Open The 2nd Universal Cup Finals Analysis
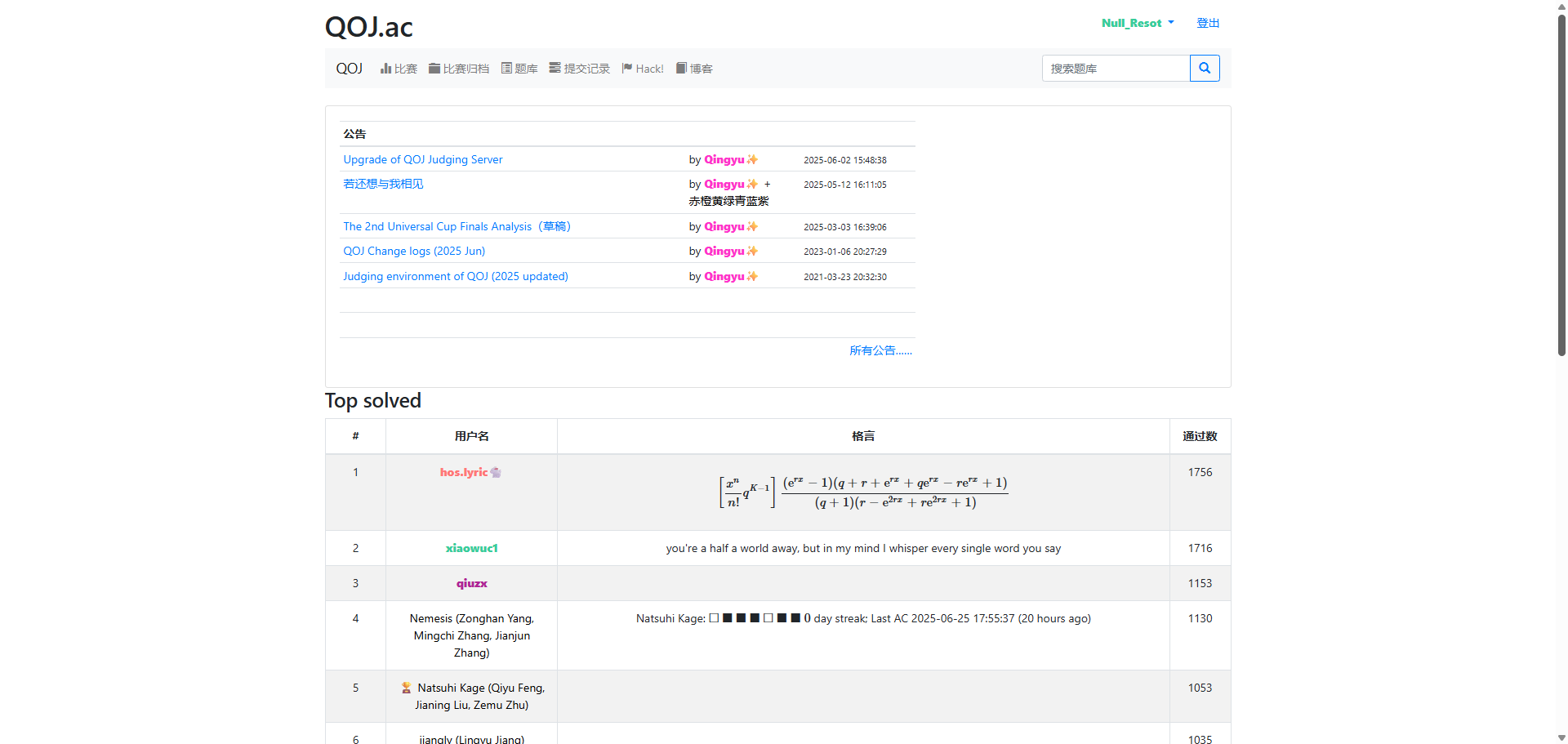The image size is (1568, 744). (457, 226)
